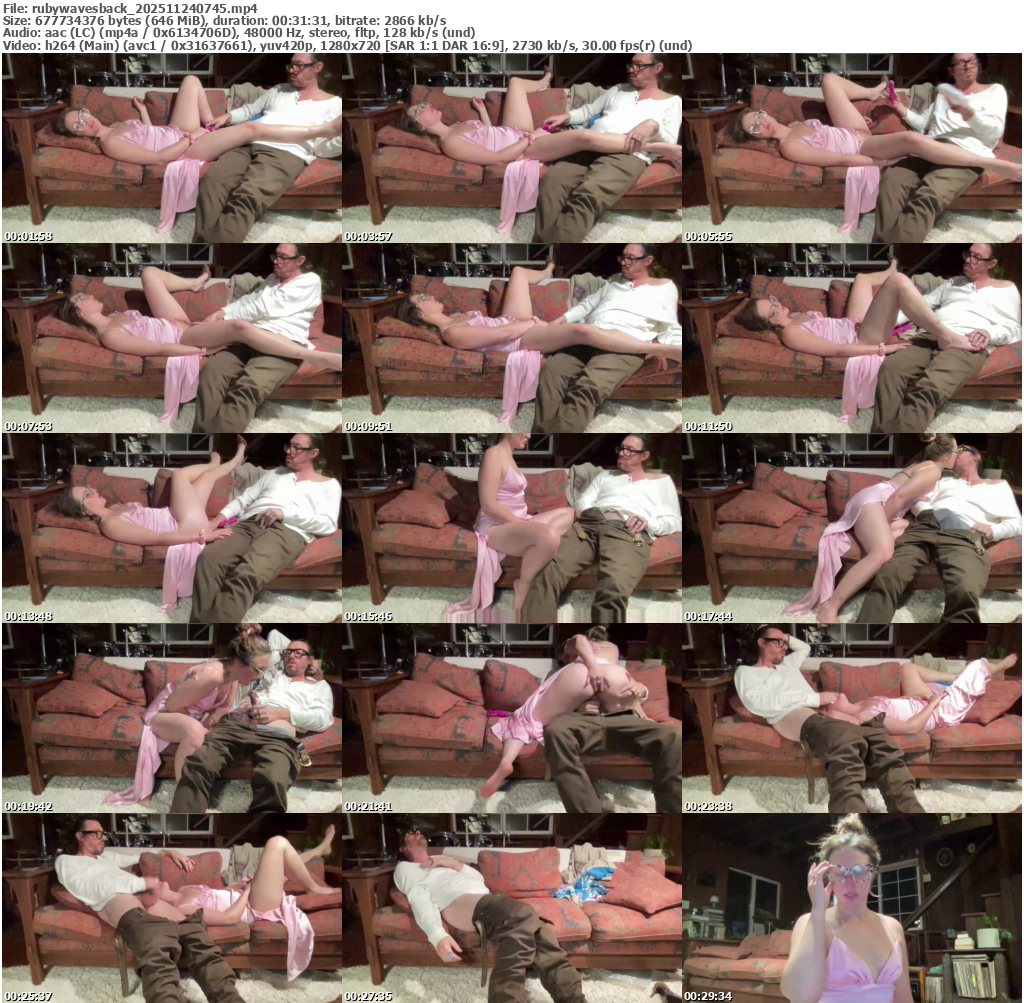The height and width of the screenshot is (1003, 1024).
Task: Open the 00:23:38 preview frame
Action: pos(852,718)
